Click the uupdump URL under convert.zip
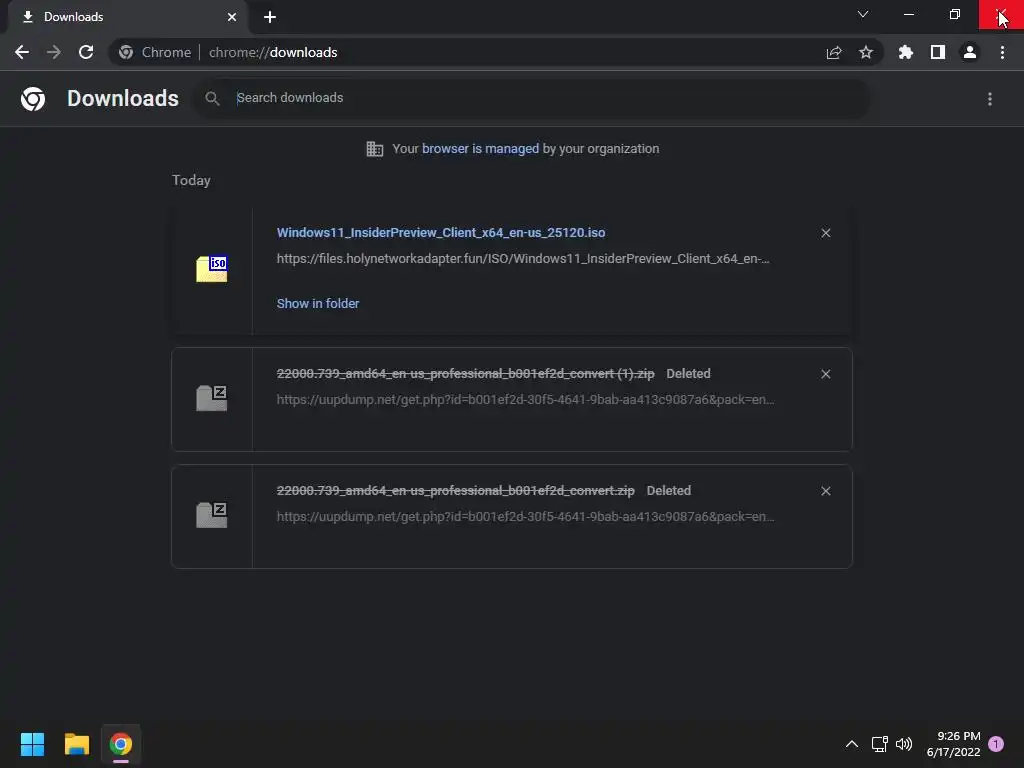Image resolution: width=1024 pixels, height=768 pixels. point(526,517)
